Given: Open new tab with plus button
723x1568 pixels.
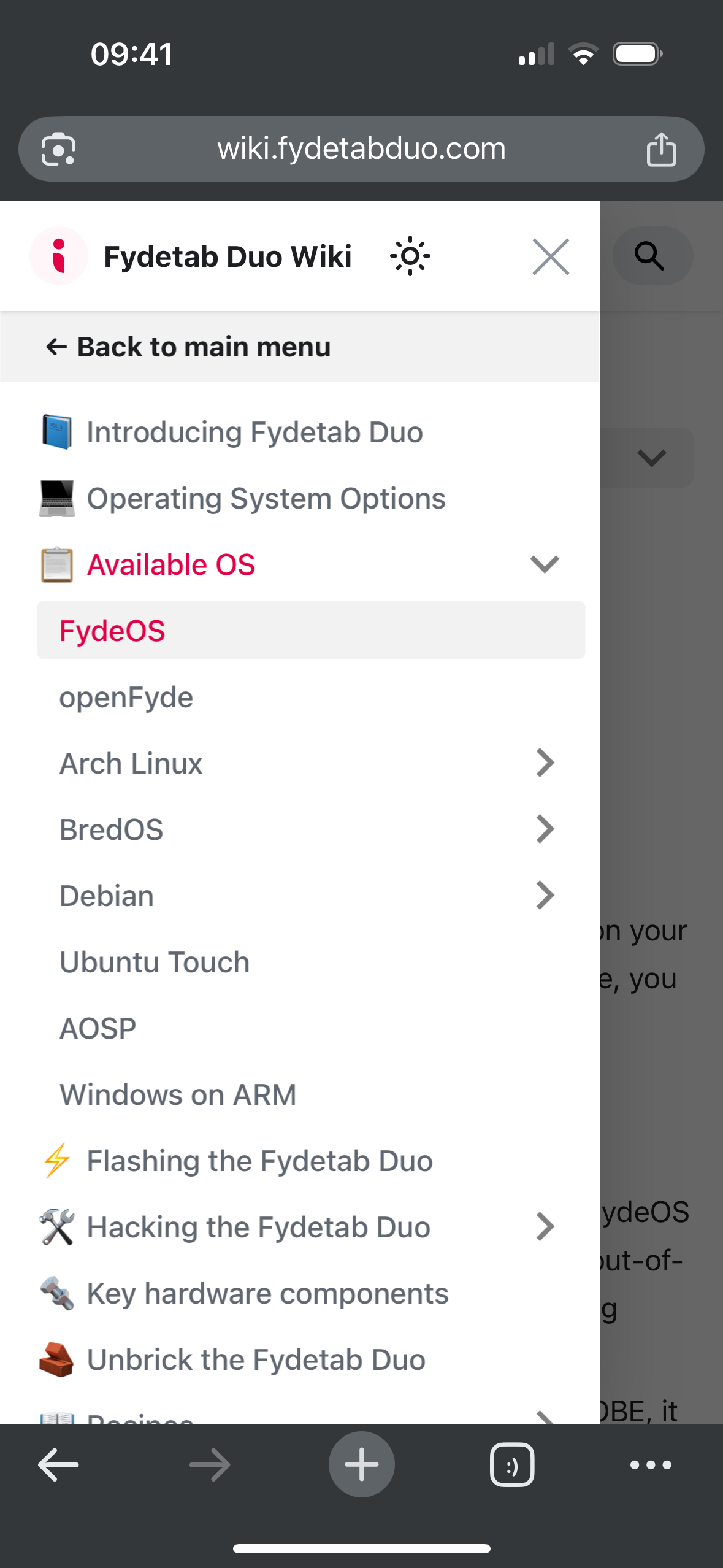Looking at the screenshot, I should 361,1465.
